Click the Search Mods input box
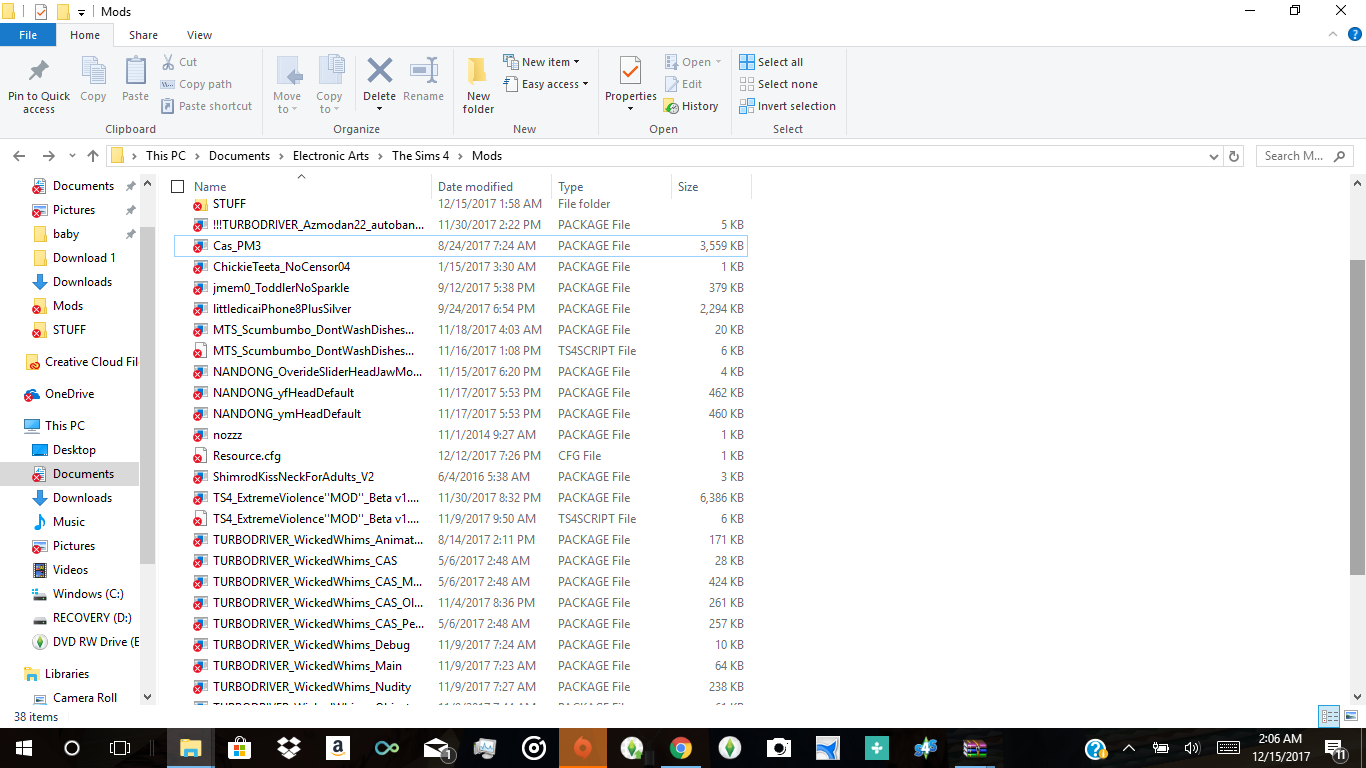This screenshot has height=768, width=1366. click(x=1304, y=156)
